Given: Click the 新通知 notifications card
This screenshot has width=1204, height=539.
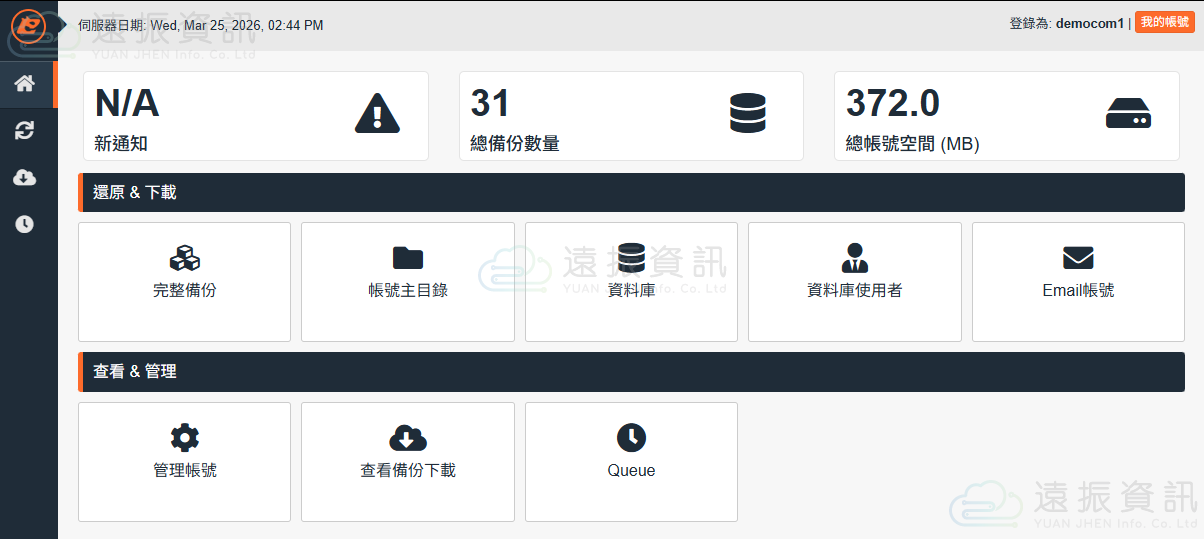Looking at the screenshot, I should (x=255, y=116).
